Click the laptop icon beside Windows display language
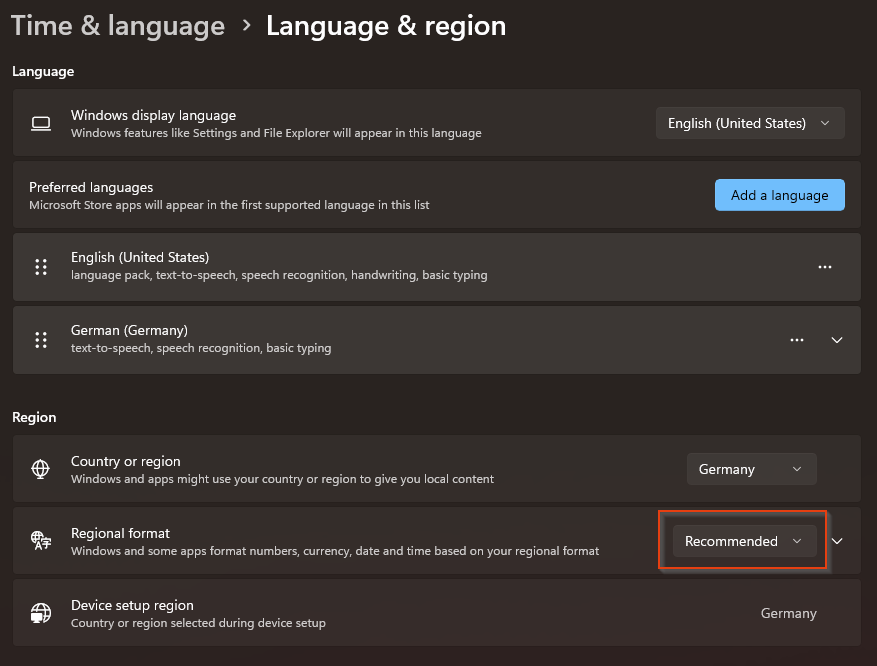This screenshot has width=877, height=666. (40, 123)
